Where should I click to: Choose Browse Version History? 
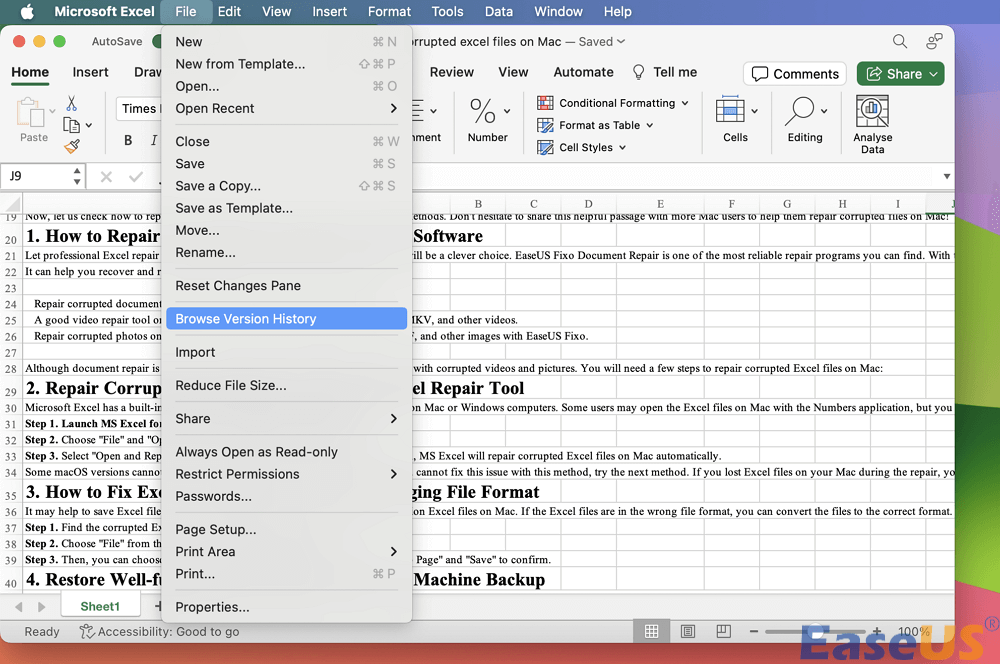click(246, 319)
